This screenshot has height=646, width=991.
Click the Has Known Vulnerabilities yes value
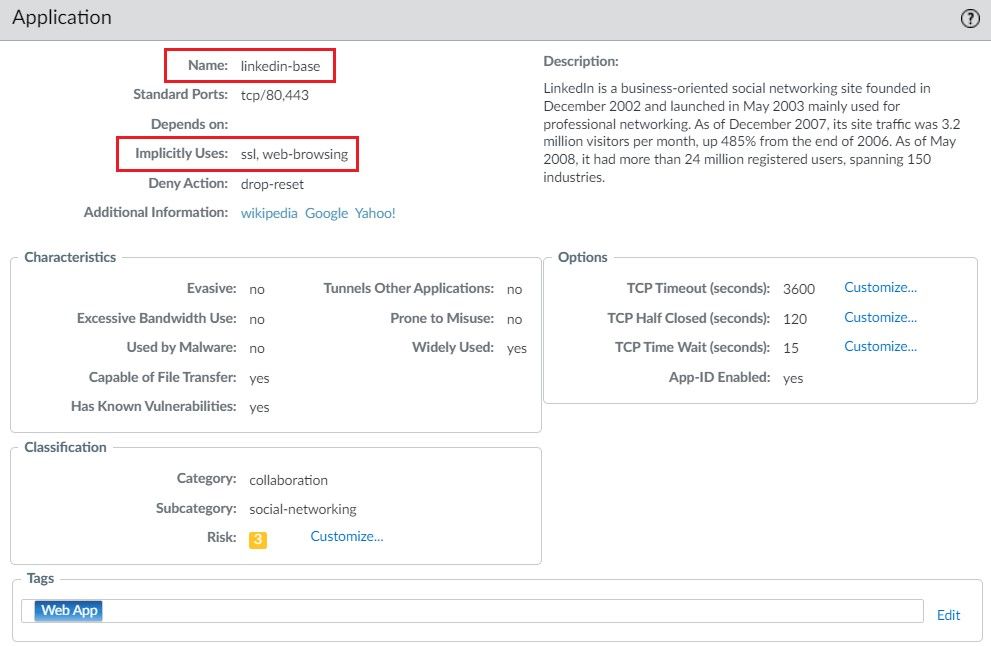coord(259,407)
